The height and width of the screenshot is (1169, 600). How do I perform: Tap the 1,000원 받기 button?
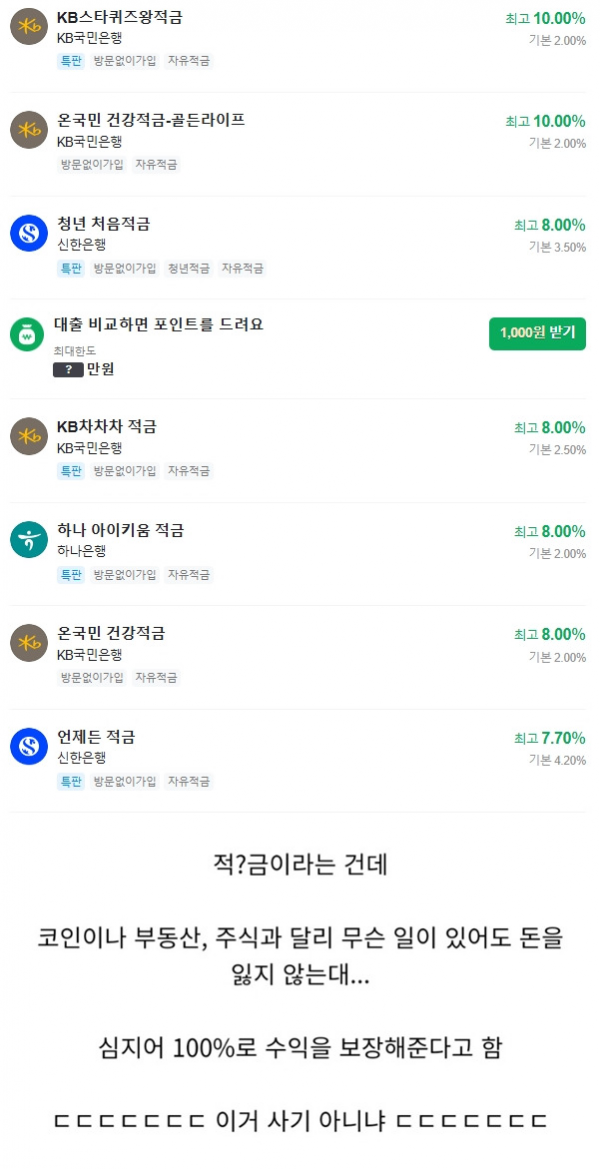(537, 333)
